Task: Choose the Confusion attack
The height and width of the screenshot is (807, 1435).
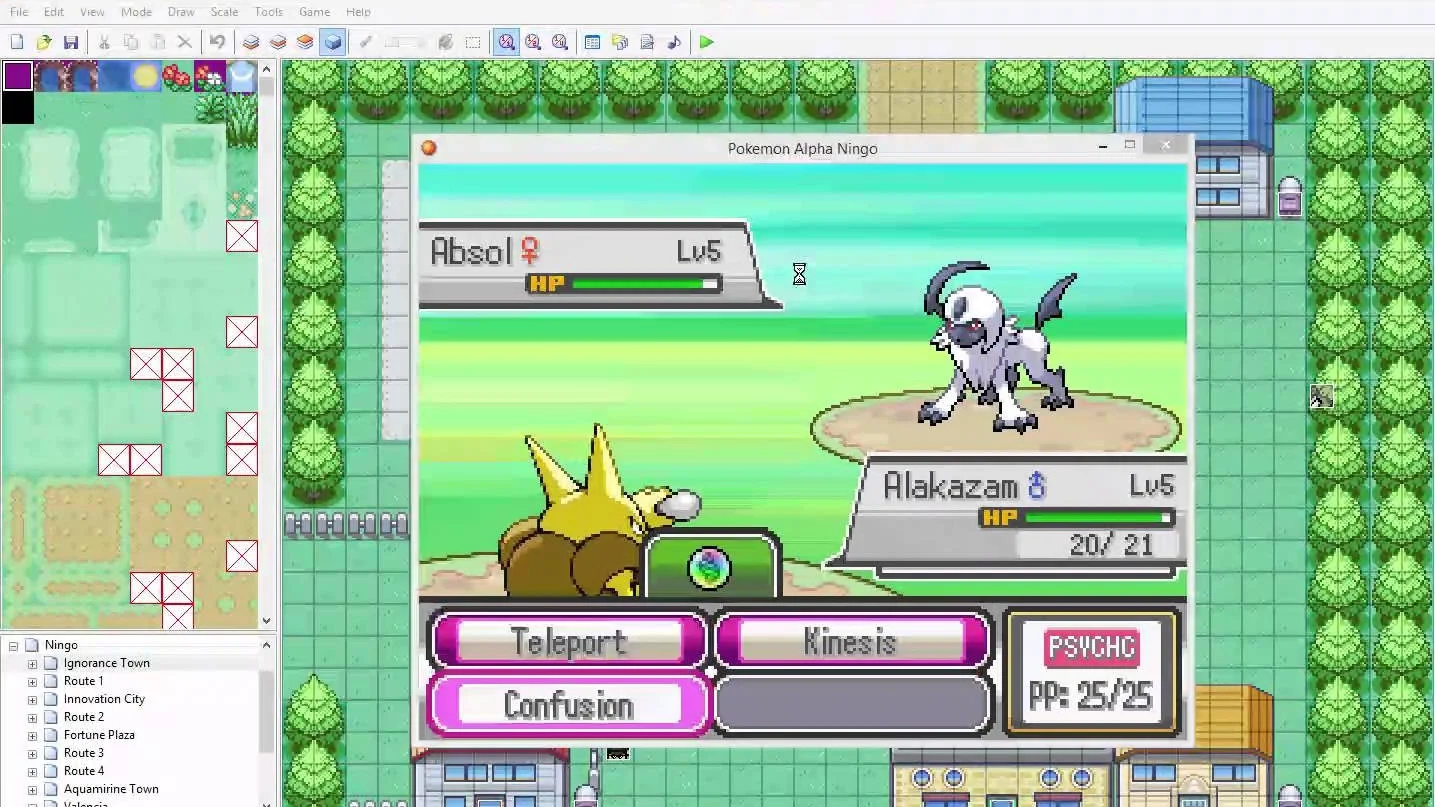Action: pyautogui.click(x=568, y=705)
